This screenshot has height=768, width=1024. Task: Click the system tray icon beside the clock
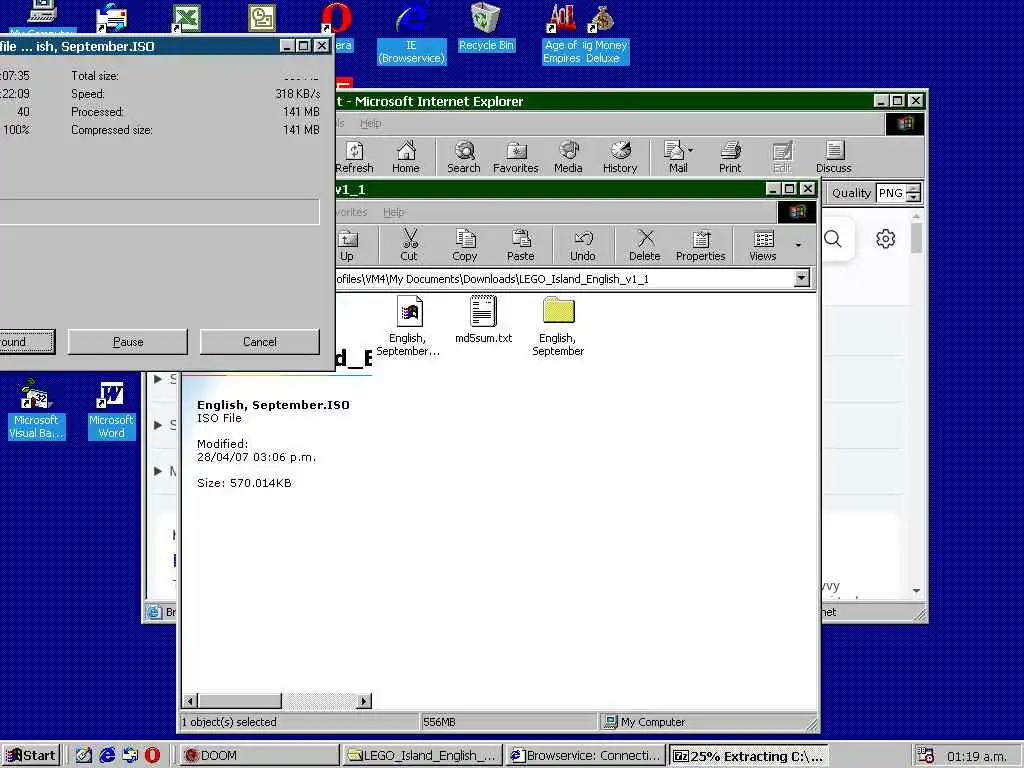point(925,756)
